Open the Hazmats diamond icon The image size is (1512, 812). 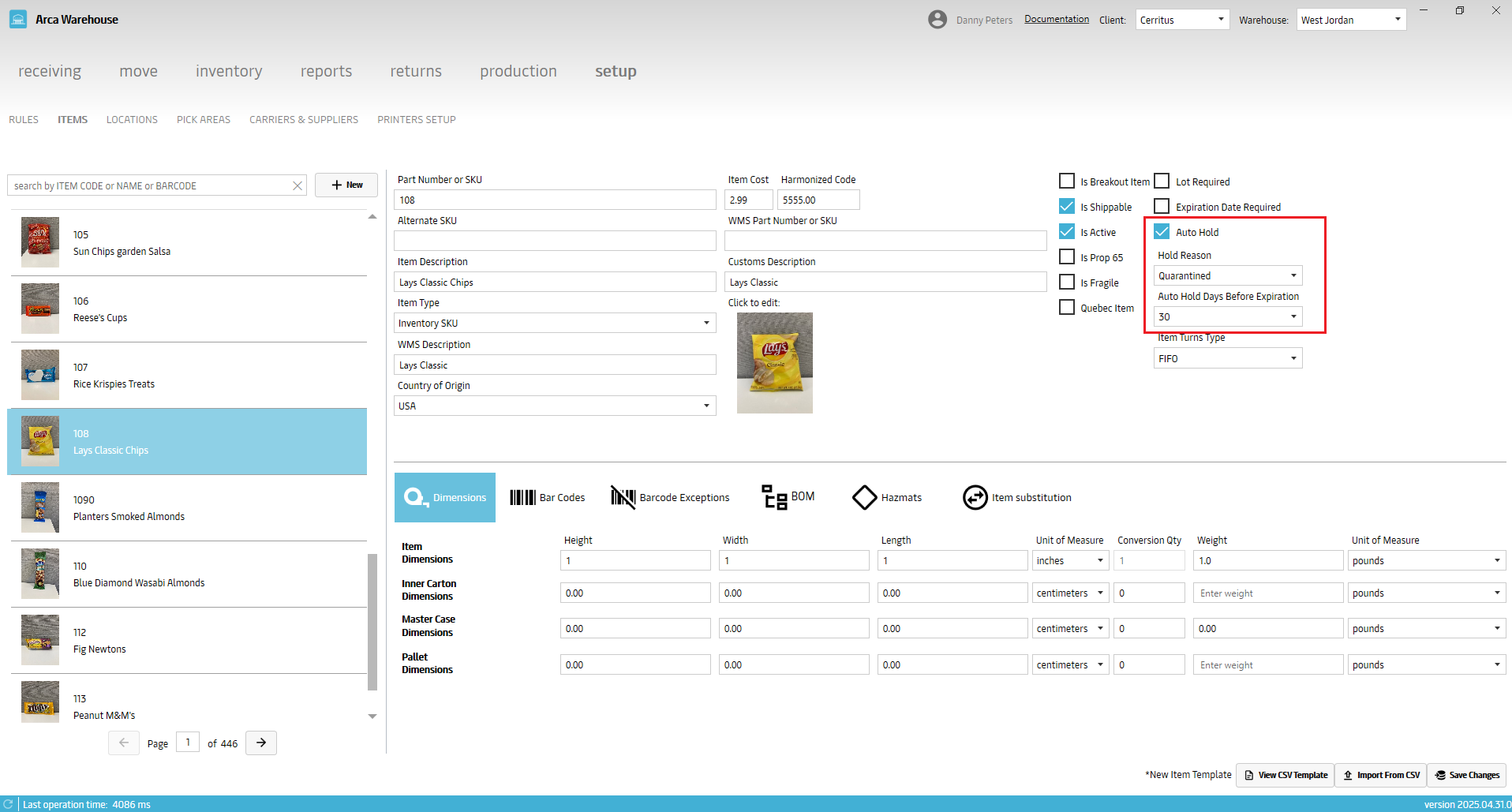864,497
